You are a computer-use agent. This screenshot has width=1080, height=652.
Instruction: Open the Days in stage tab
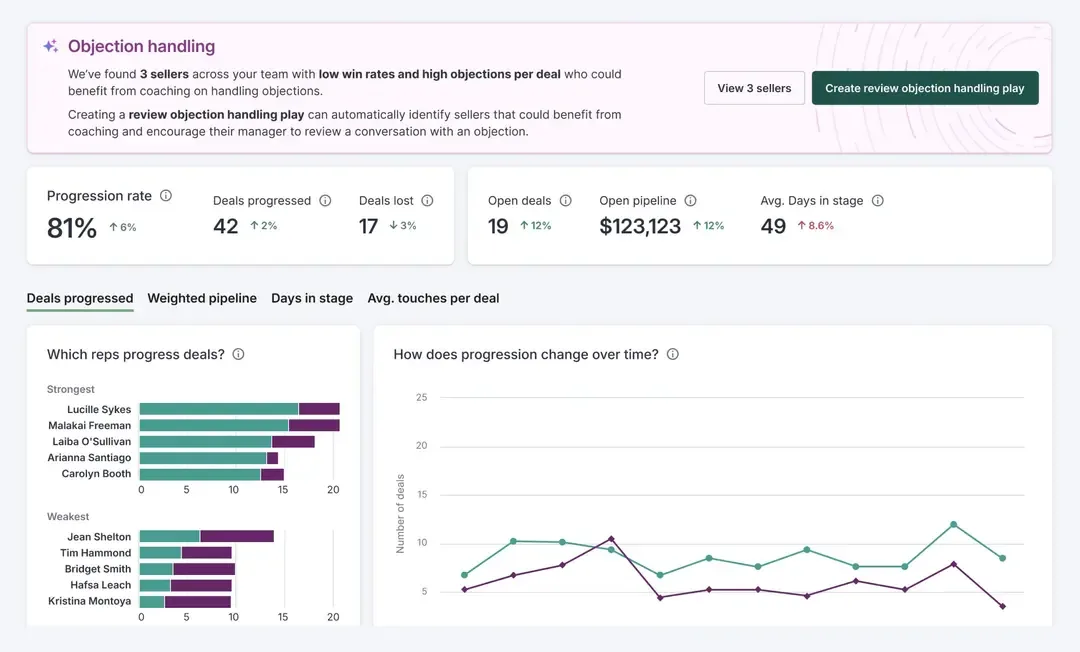pyautogui.click(x=312, y=297)
